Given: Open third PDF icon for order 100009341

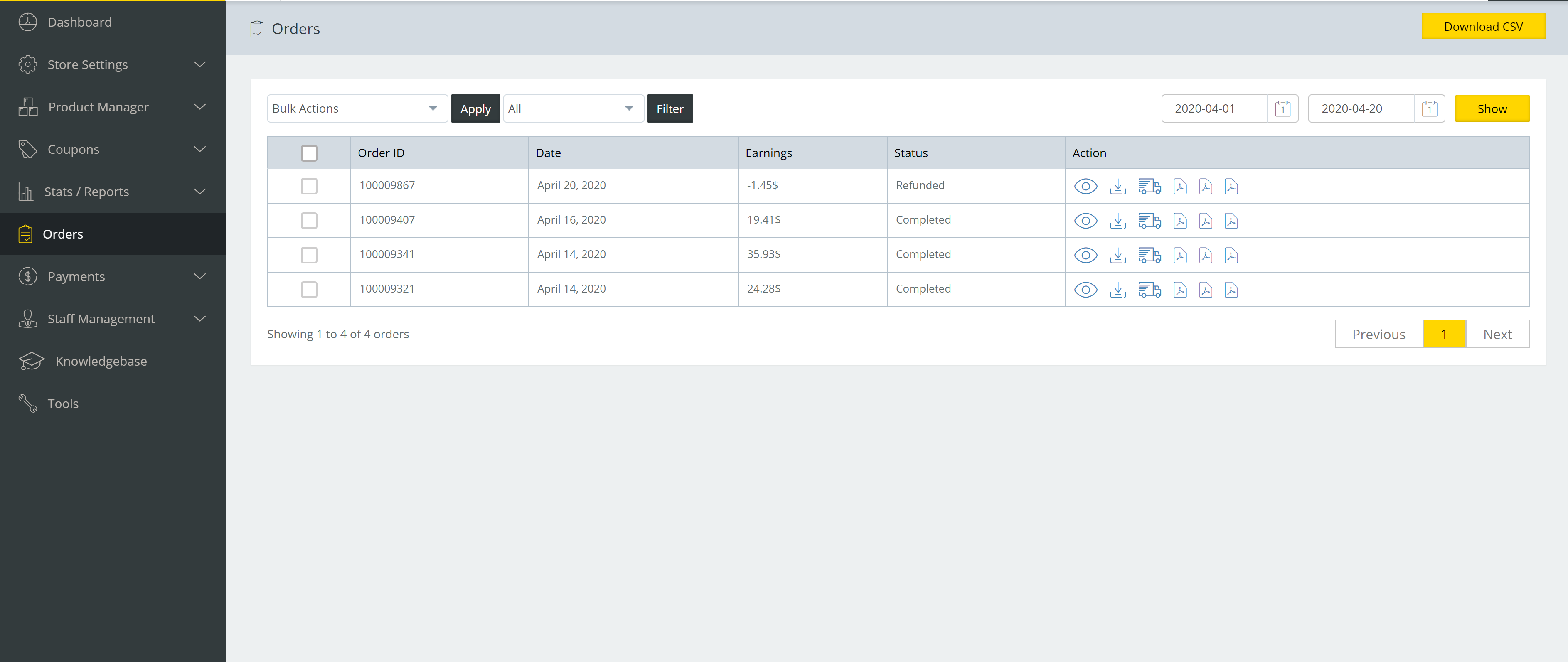Looking at the screenshot, I should 1231,256.
